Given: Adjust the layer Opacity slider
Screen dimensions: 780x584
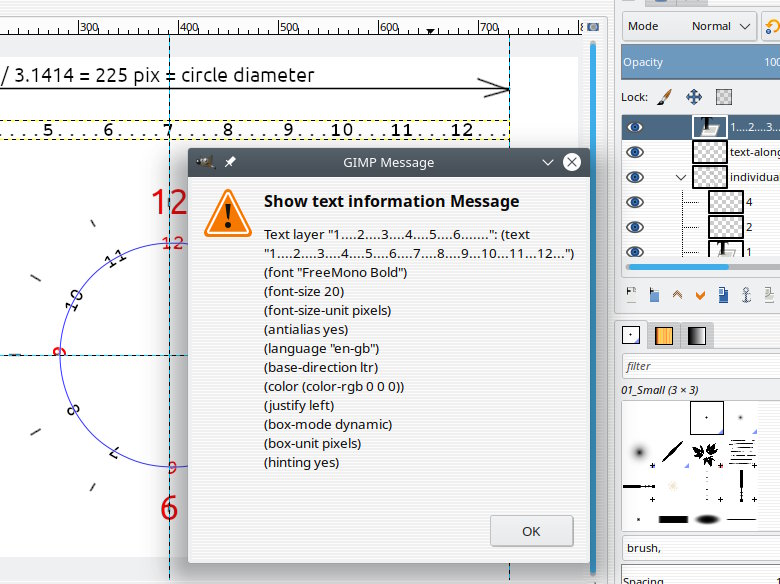Looking at the screenshot, I should [700, 62].
